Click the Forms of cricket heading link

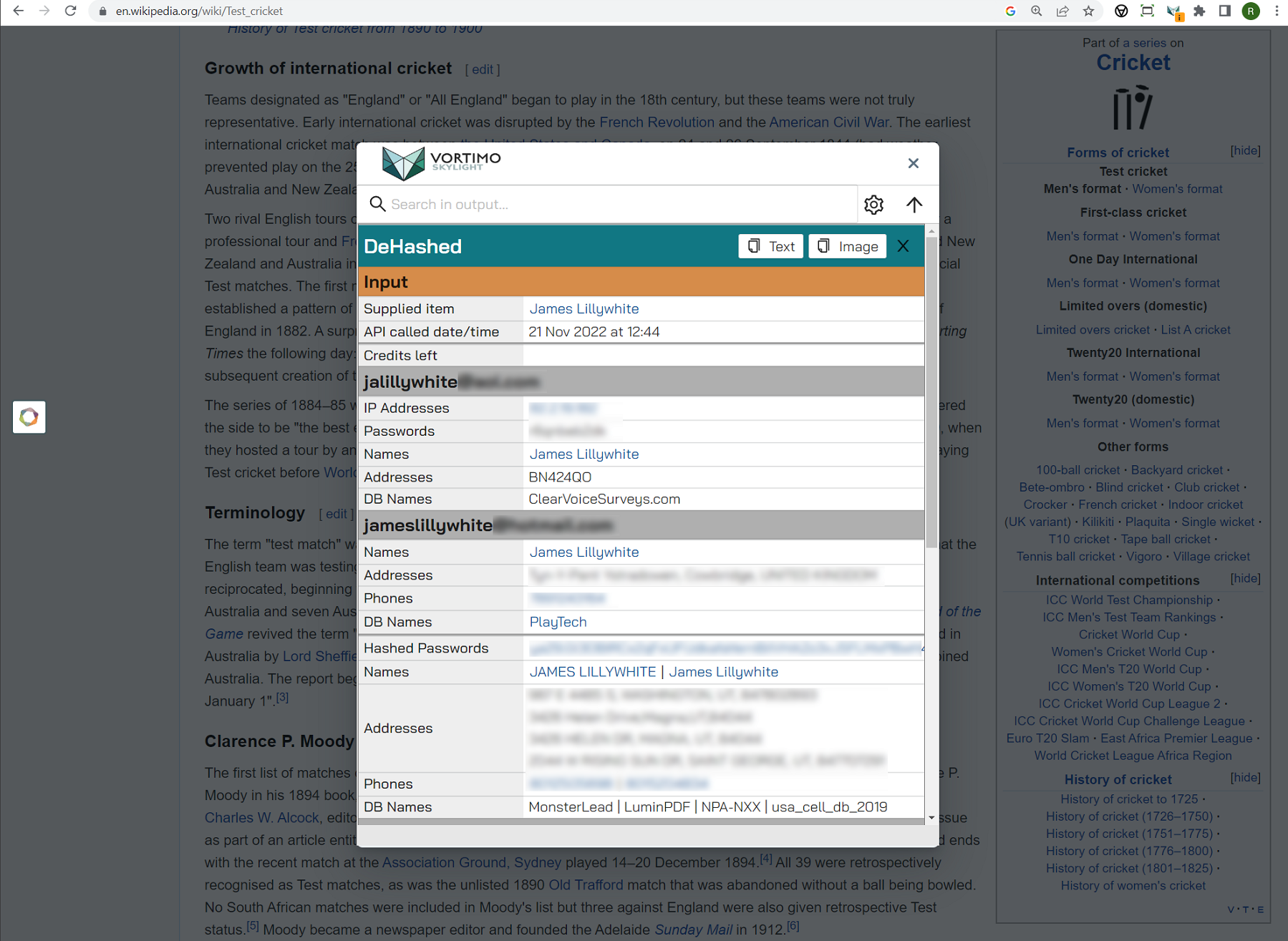point(1118,152)
